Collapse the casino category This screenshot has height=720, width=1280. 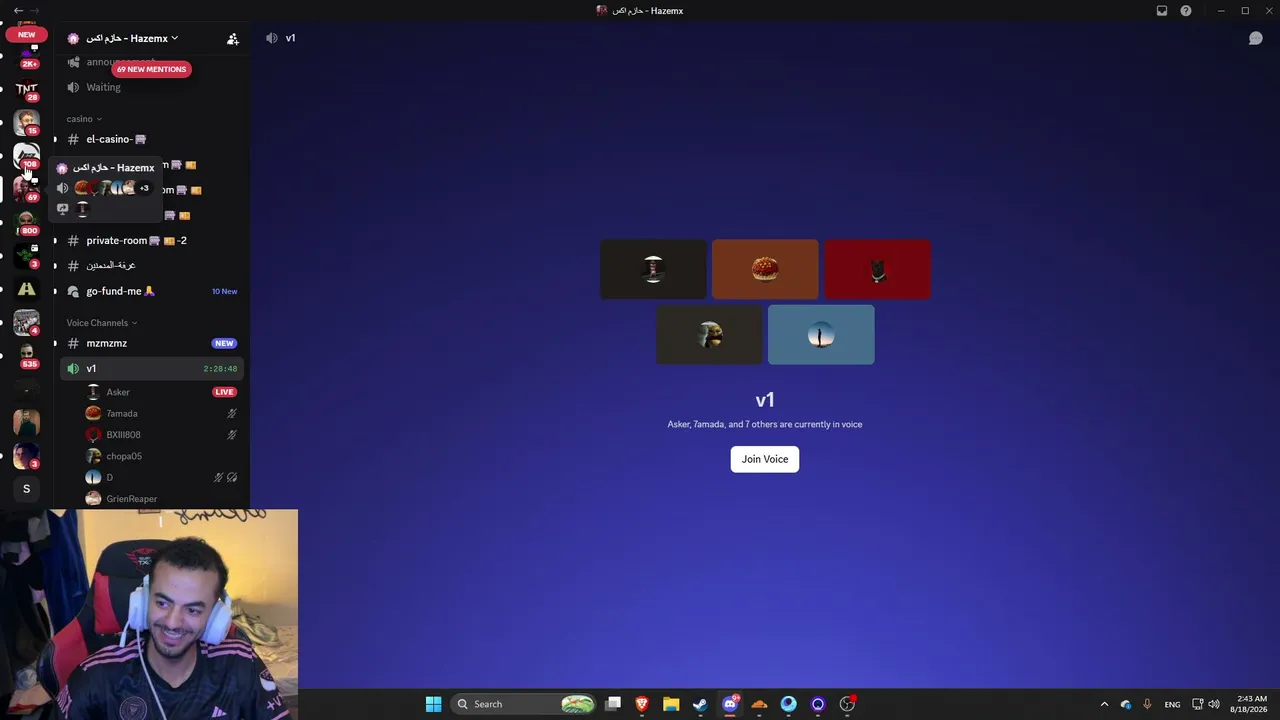click(84, 119)
